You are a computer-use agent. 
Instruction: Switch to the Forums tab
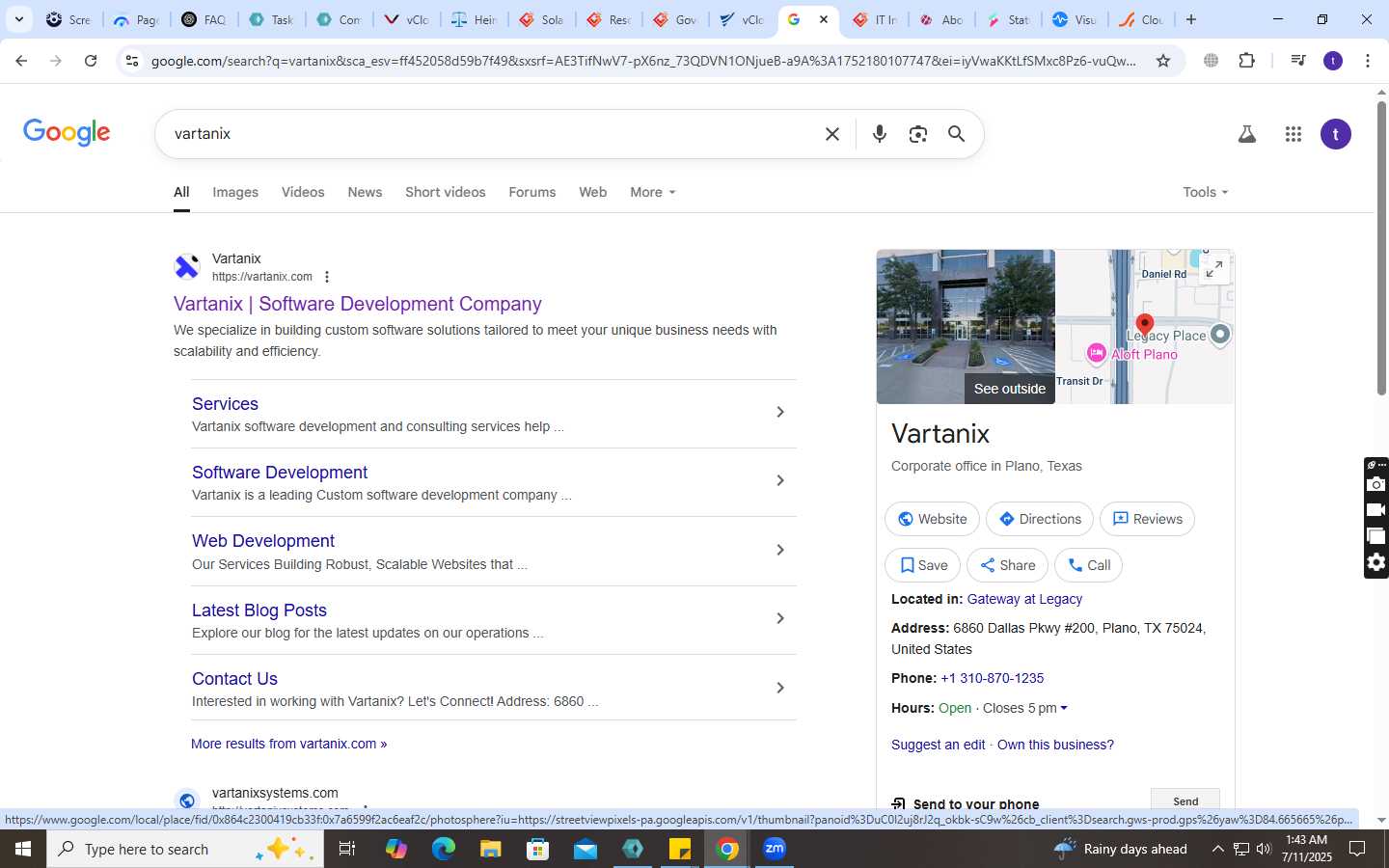coord(532,192)
